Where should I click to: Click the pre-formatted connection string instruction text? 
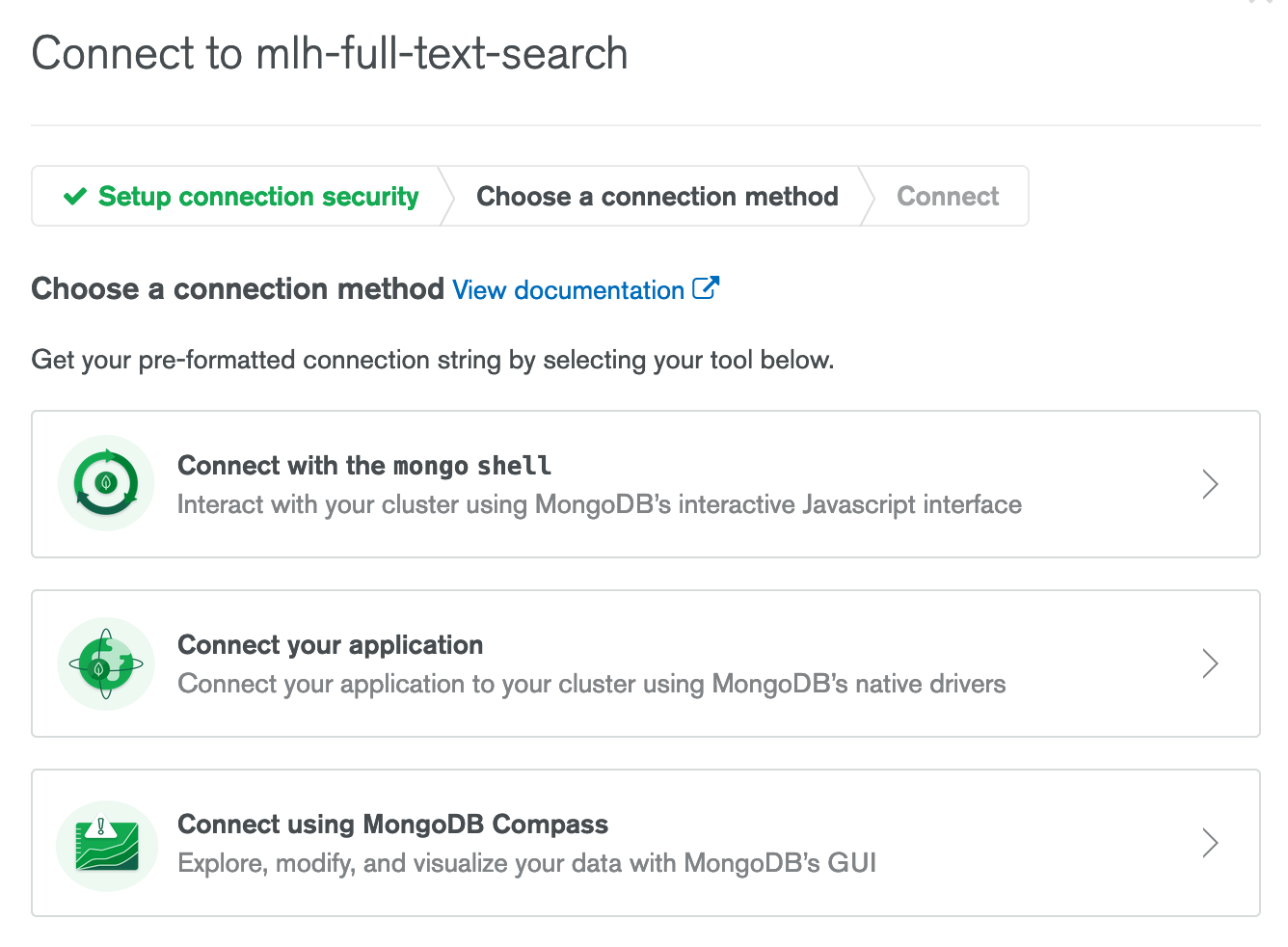point(432,360)
